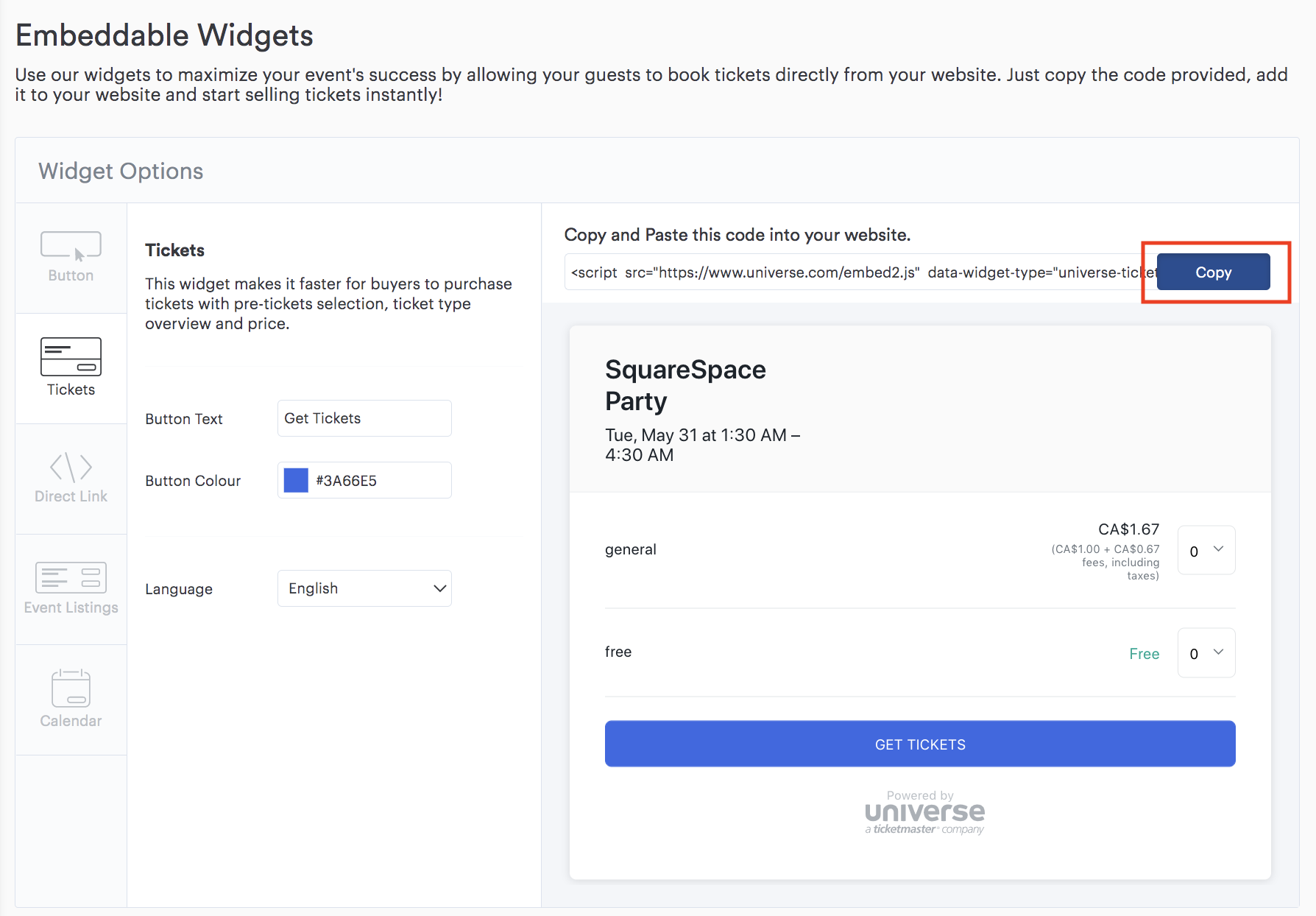Click the Button tab label
The width and height of the screenshot is (1316, 916).
coord(71,275)
